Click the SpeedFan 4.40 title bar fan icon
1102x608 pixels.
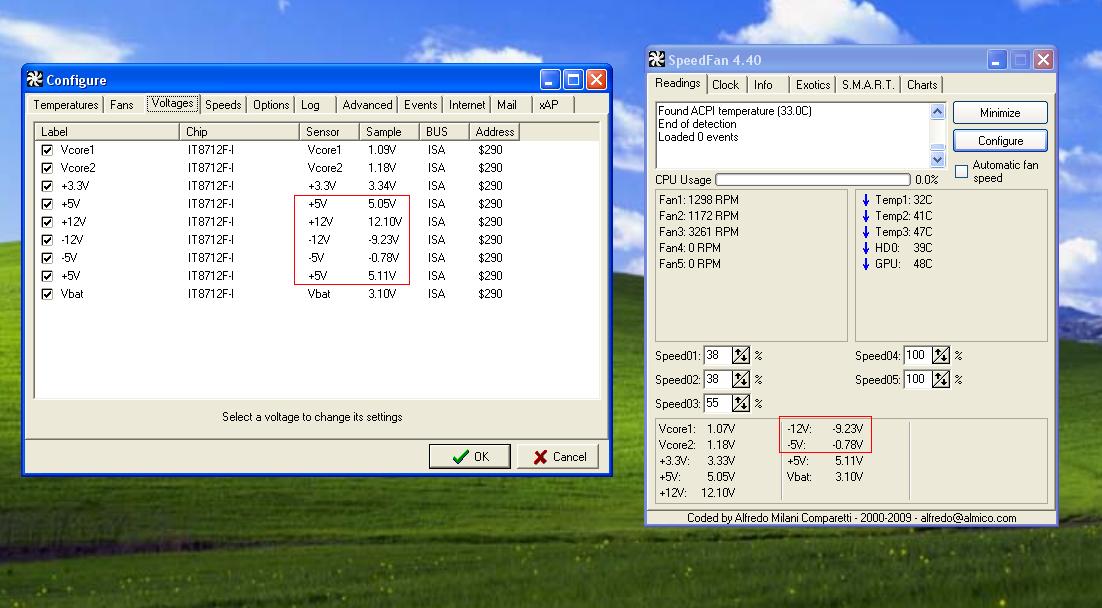[656, 59]
